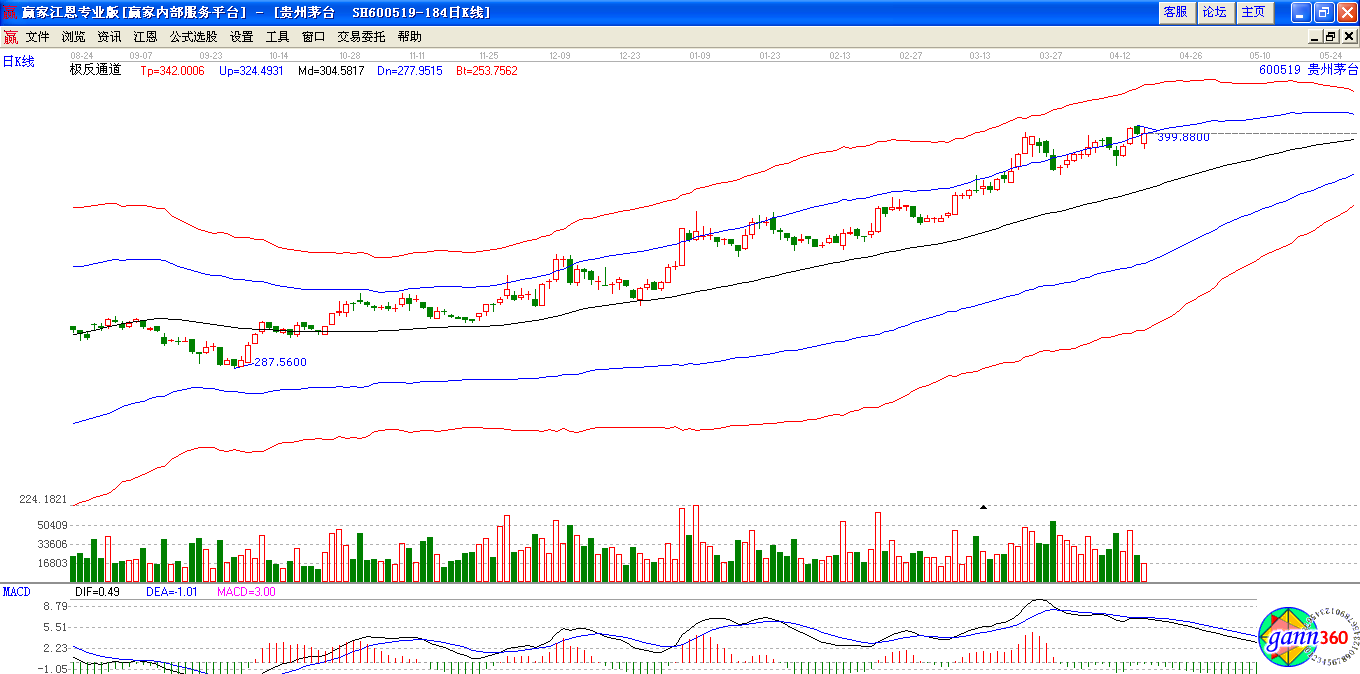
Task: Click the 极反通道 indicator name
Action: tap(95, 70)
